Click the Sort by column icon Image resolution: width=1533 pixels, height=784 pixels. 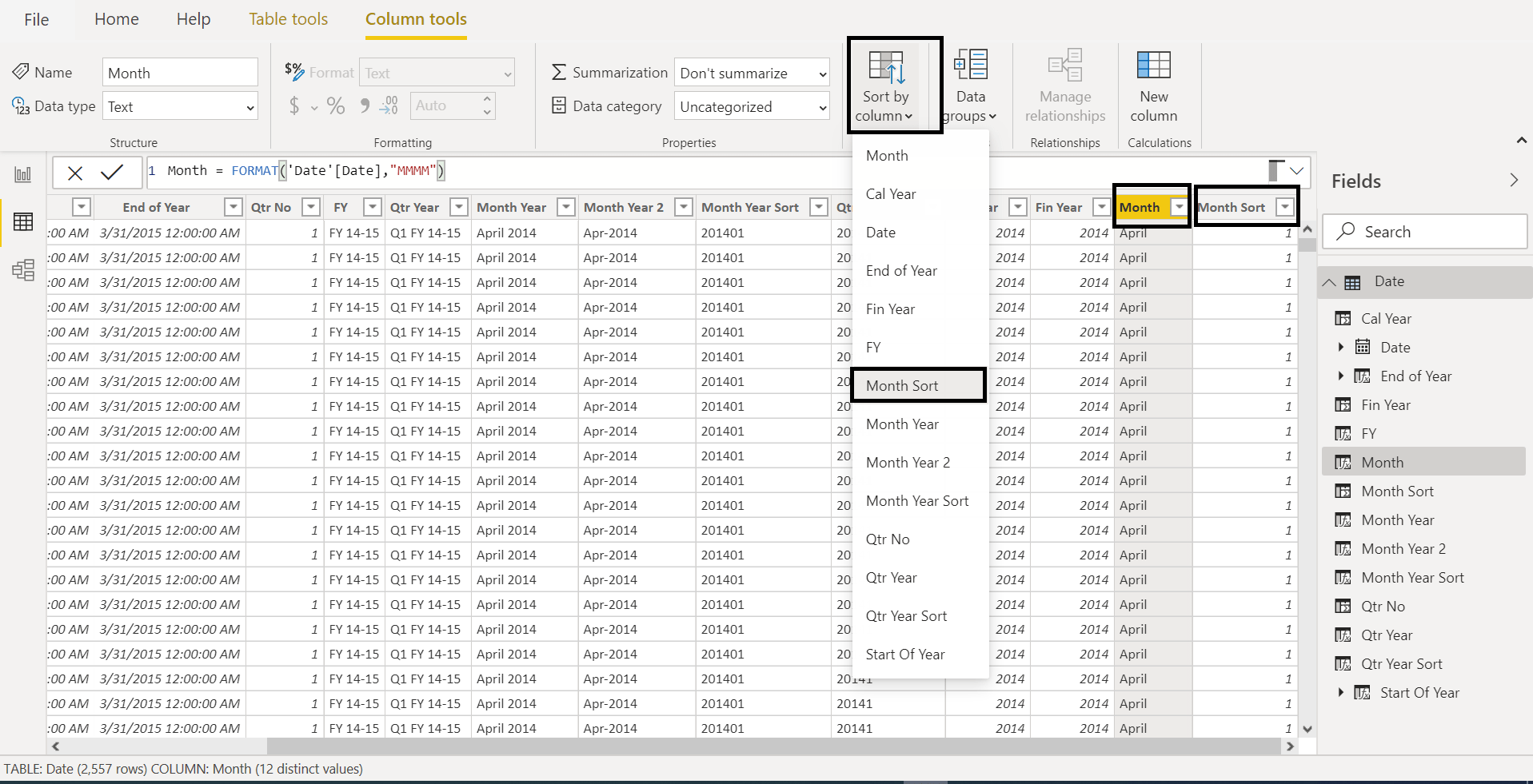(886, 69)
